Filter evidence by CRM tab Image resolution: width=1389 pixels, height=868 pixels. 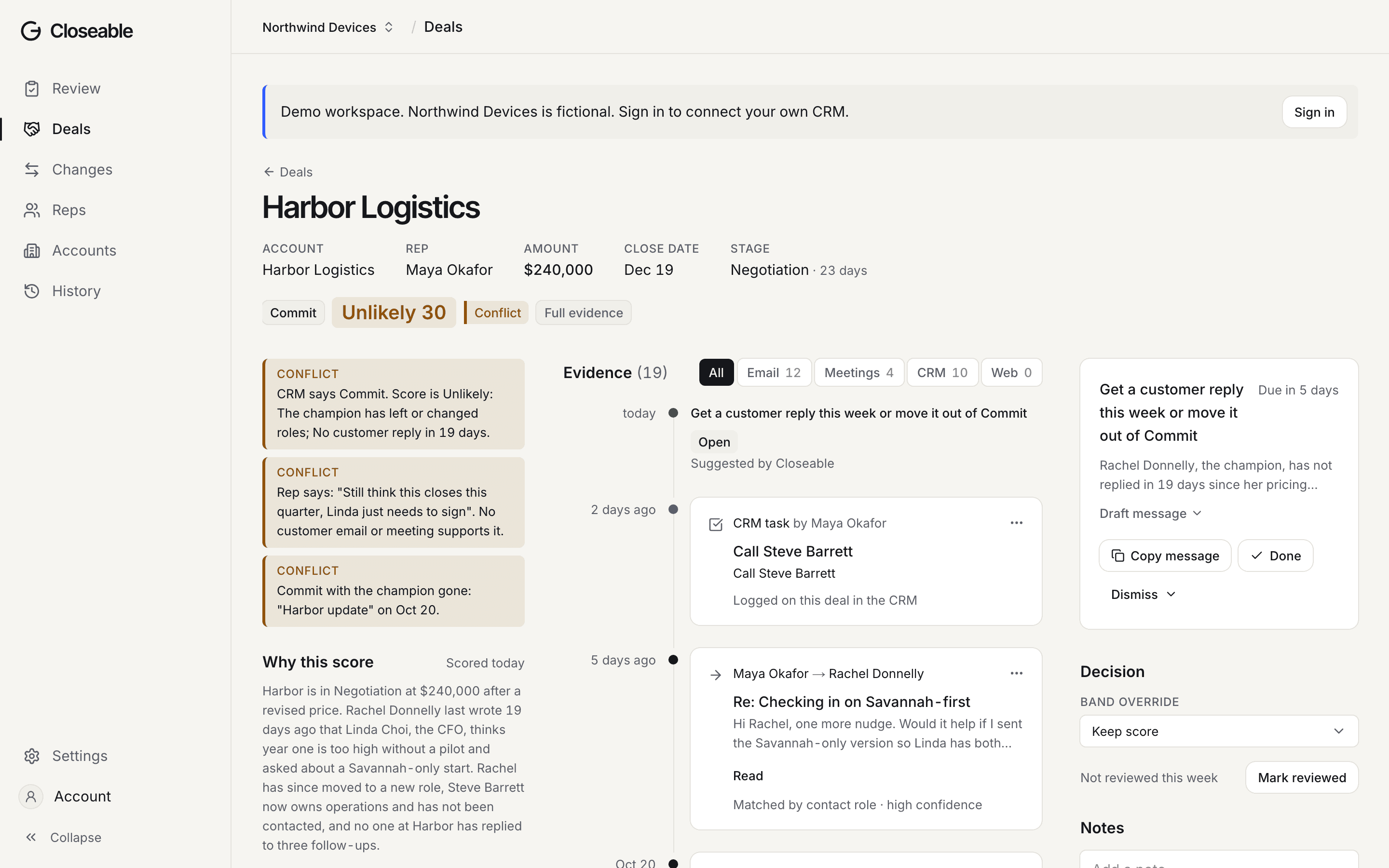coord(942,373)
